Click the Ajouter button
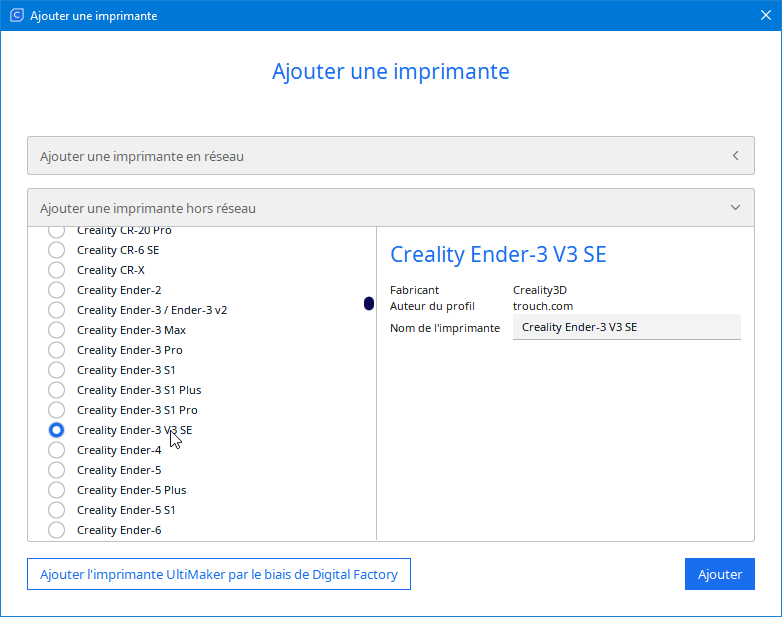The image size is (782, 617). point(720,574)
